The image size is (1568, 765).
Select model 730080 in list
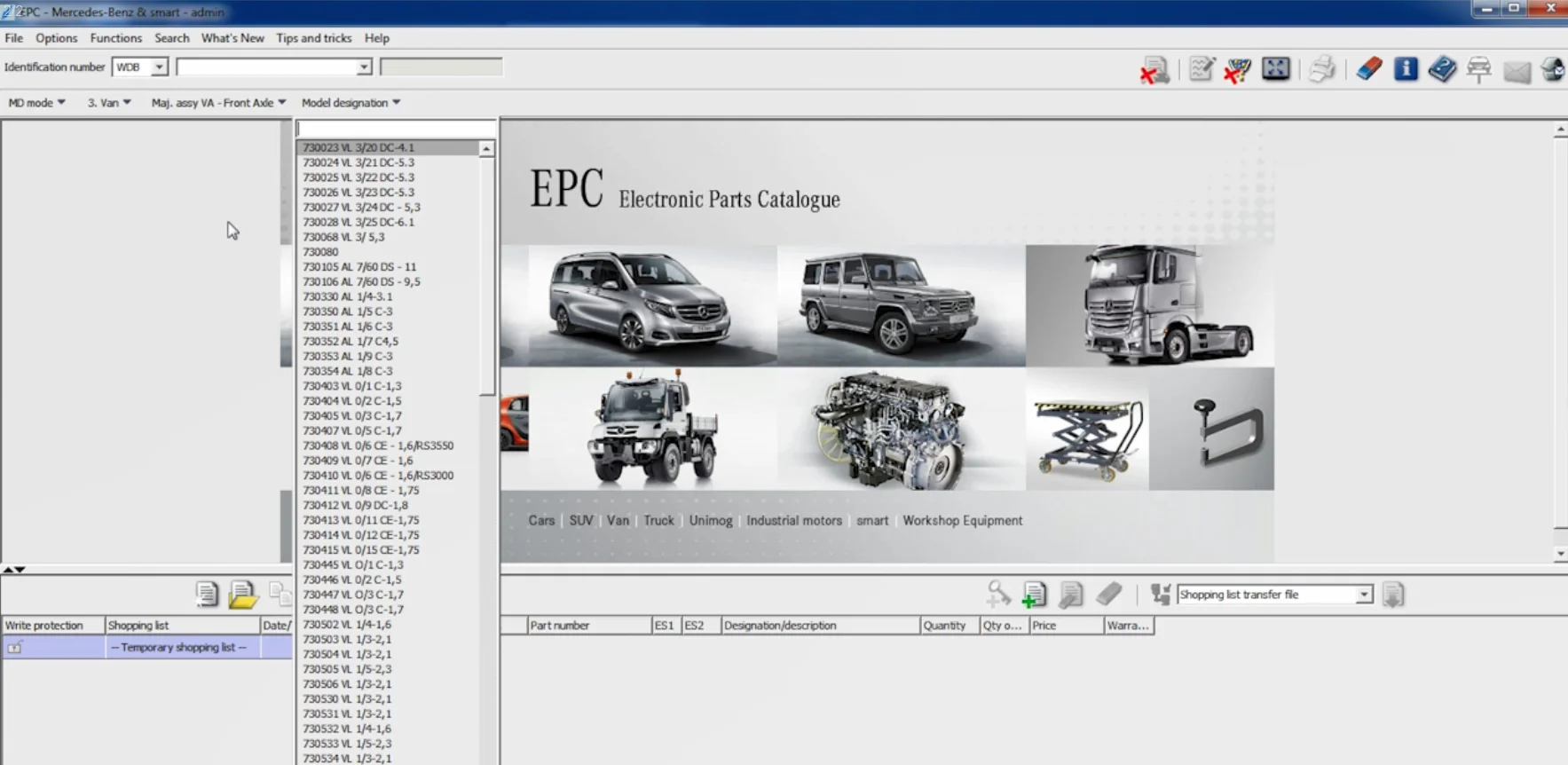click(388, 252)
